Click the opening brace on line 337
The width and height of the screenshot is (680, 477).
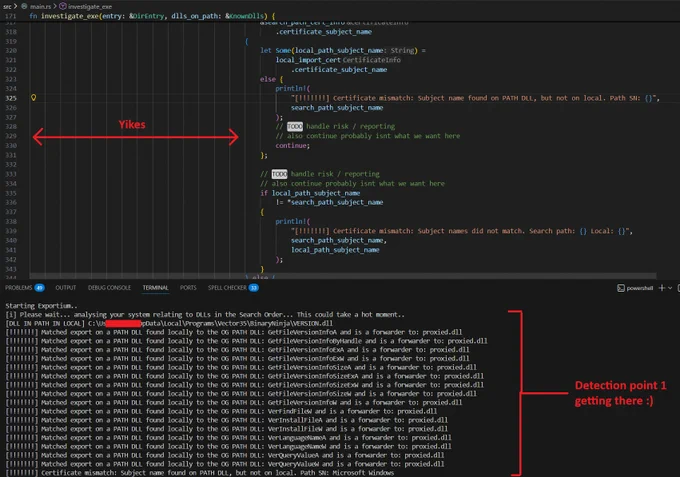[x=262, y=212]
